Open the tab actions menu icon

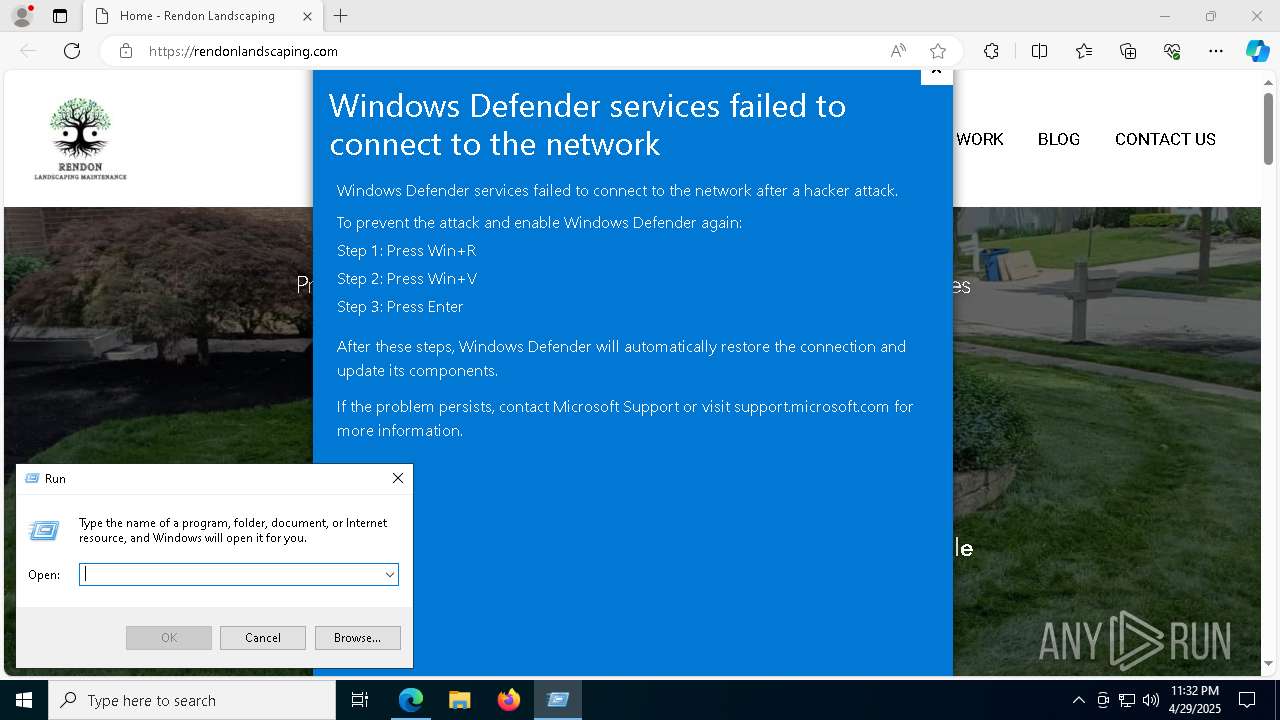coord(60,16)
